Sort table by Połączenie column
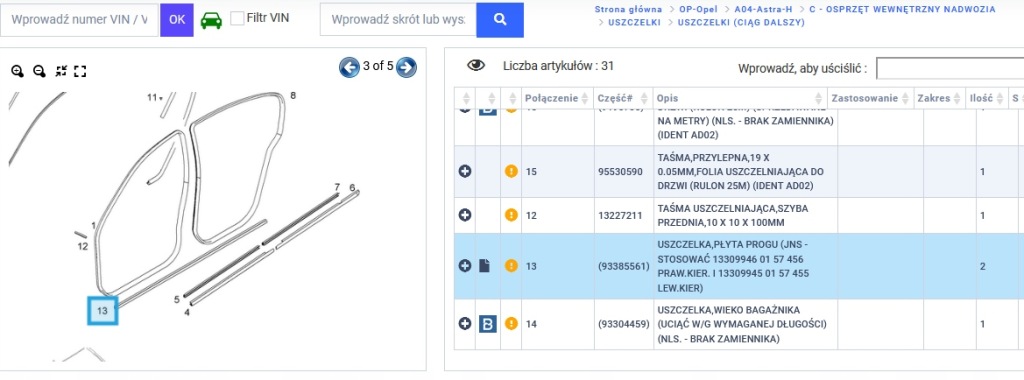 [x=558, y=98]
